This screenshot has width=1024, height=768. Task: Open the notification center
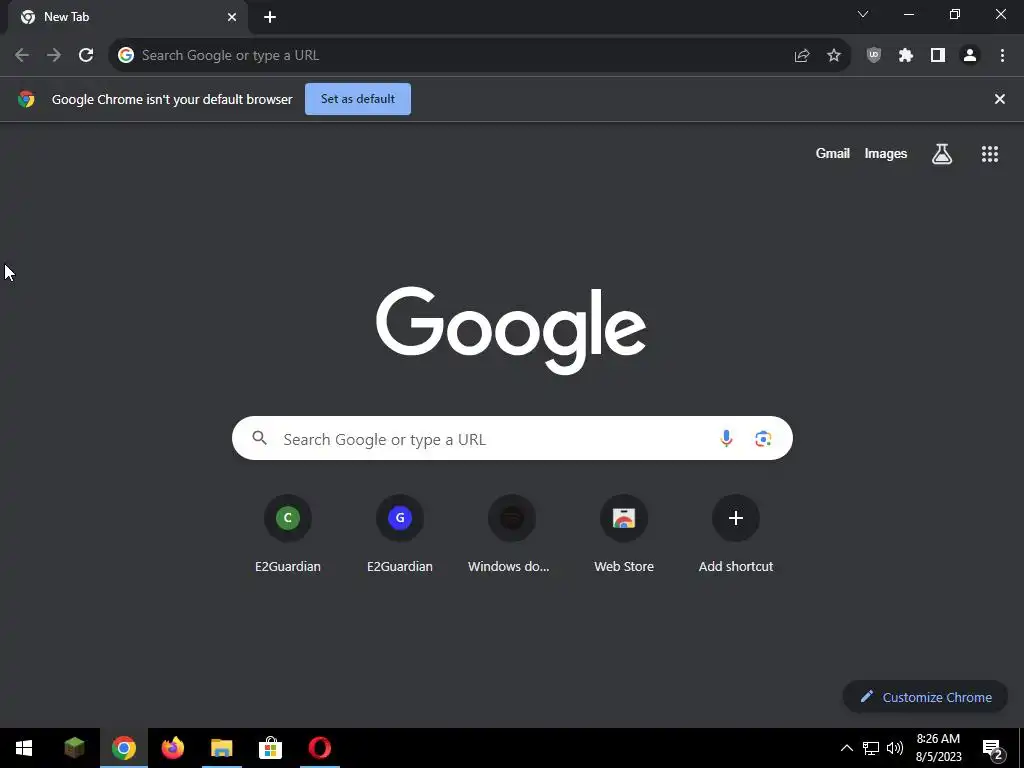tap(993, 748)
